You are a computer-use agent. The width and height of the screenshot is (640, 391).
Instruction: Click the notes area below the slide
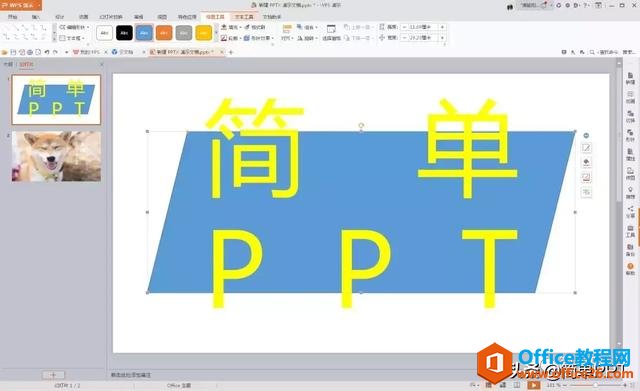pyautogui.click(x=131, y=375)
